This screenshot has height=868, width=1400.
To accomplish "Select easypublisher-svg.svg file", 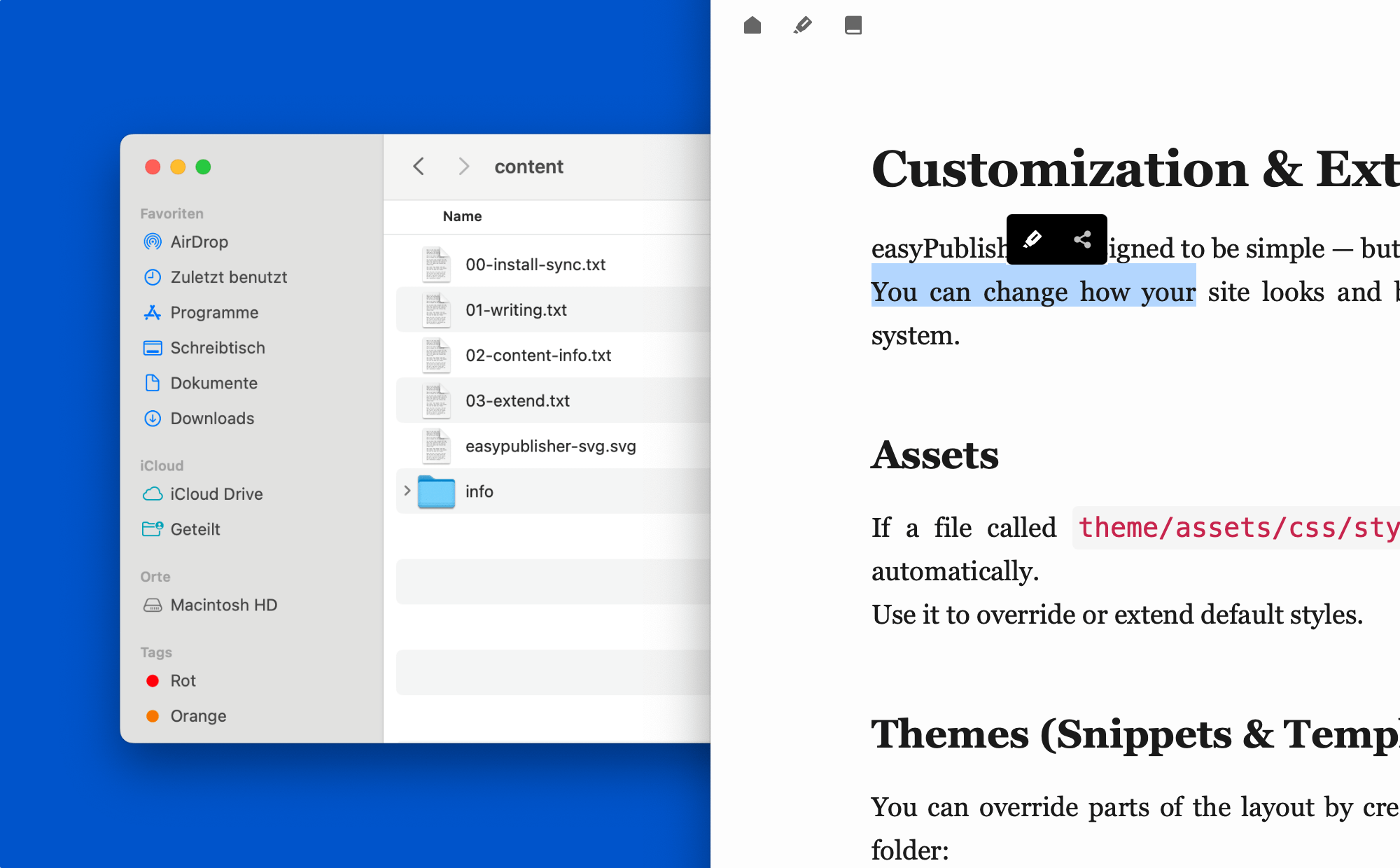I will 550,447.
